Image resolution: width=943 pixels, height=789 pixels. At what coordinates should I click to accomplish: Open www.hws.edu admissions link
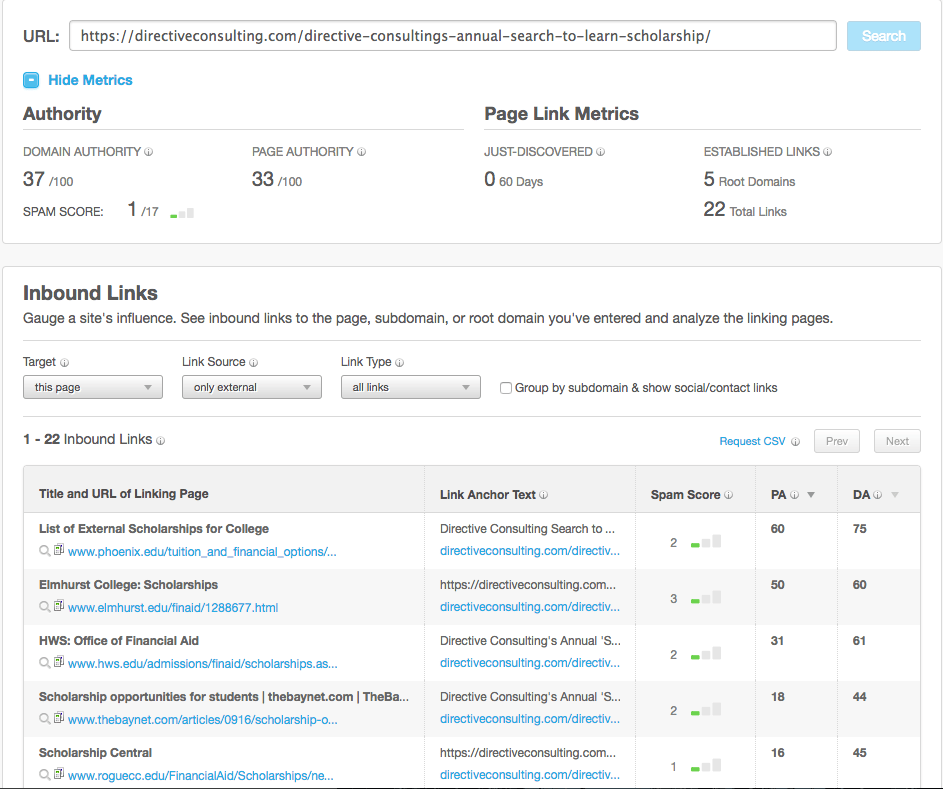point(203,663)
